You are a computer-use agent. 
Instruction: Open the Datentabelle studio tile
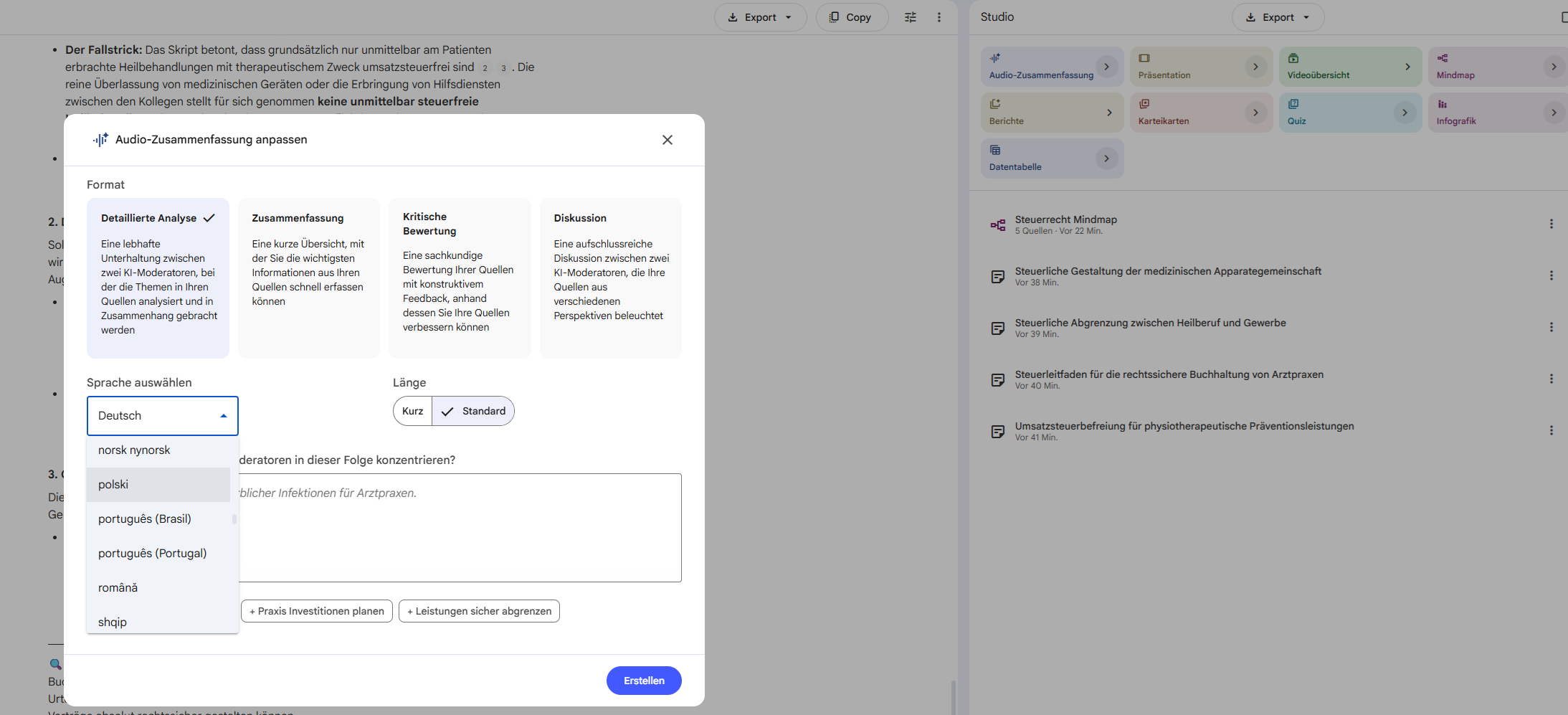pos(1053,158)
